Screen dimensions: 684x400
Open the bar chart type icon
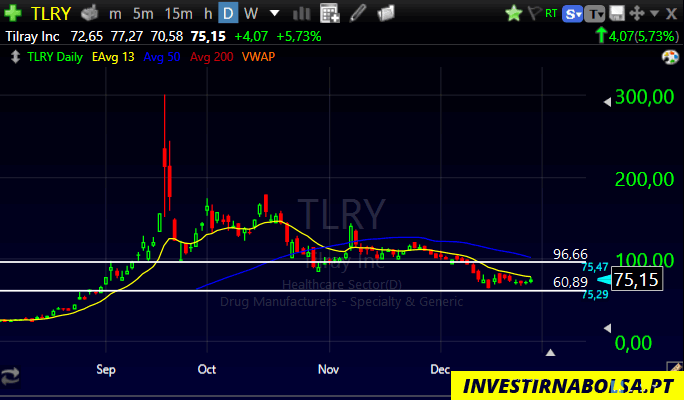click(x=301, y=14)
